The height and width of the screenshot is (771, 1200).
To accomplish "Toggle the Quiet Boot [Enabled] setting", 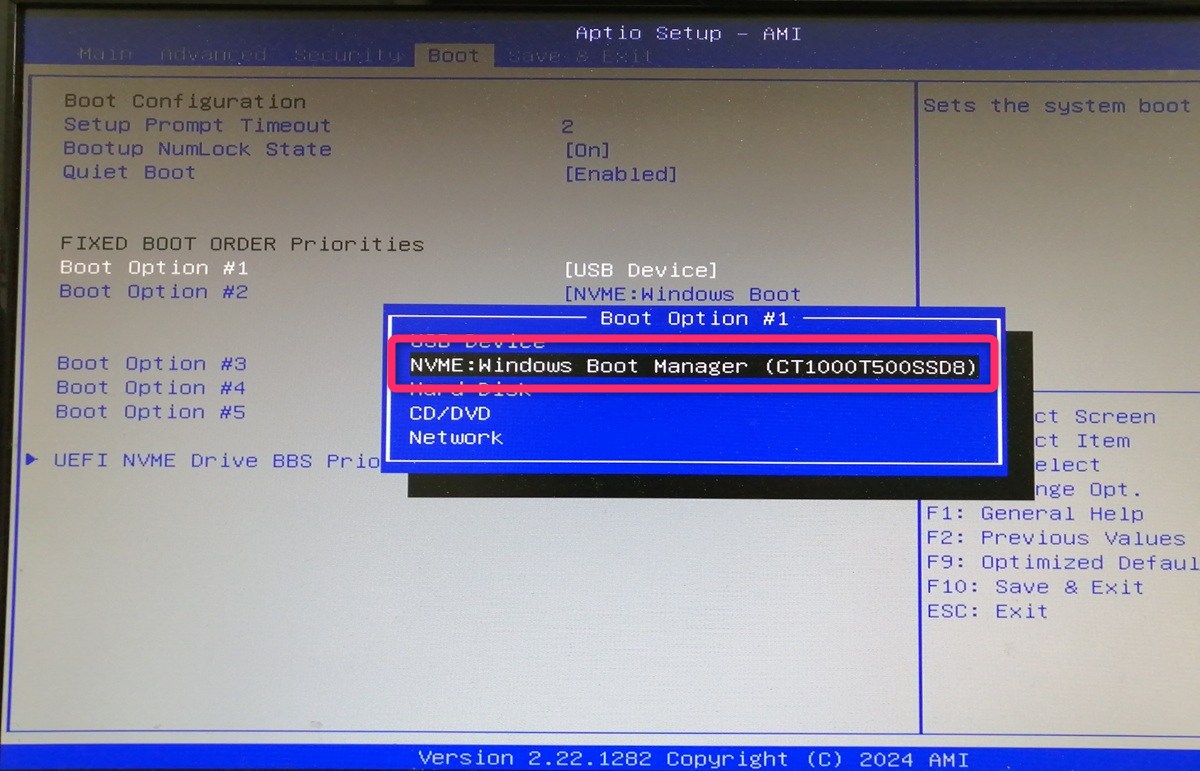I will point(621,174).
